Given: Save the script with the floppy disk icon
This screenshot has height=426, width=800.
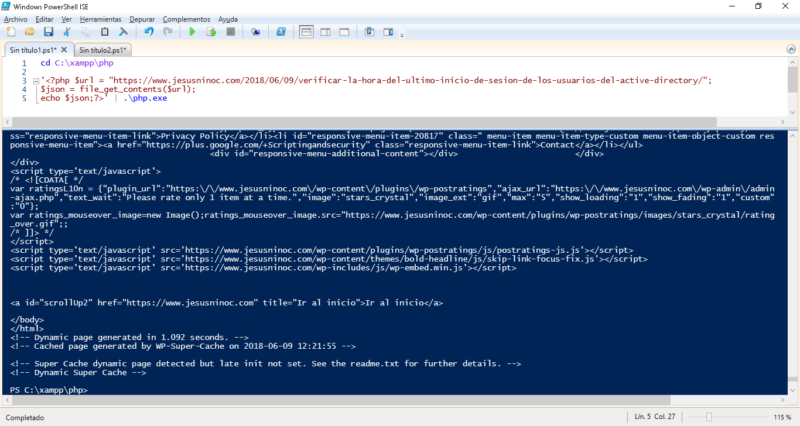Looking at the screenshot, I should tap(49, 32).
